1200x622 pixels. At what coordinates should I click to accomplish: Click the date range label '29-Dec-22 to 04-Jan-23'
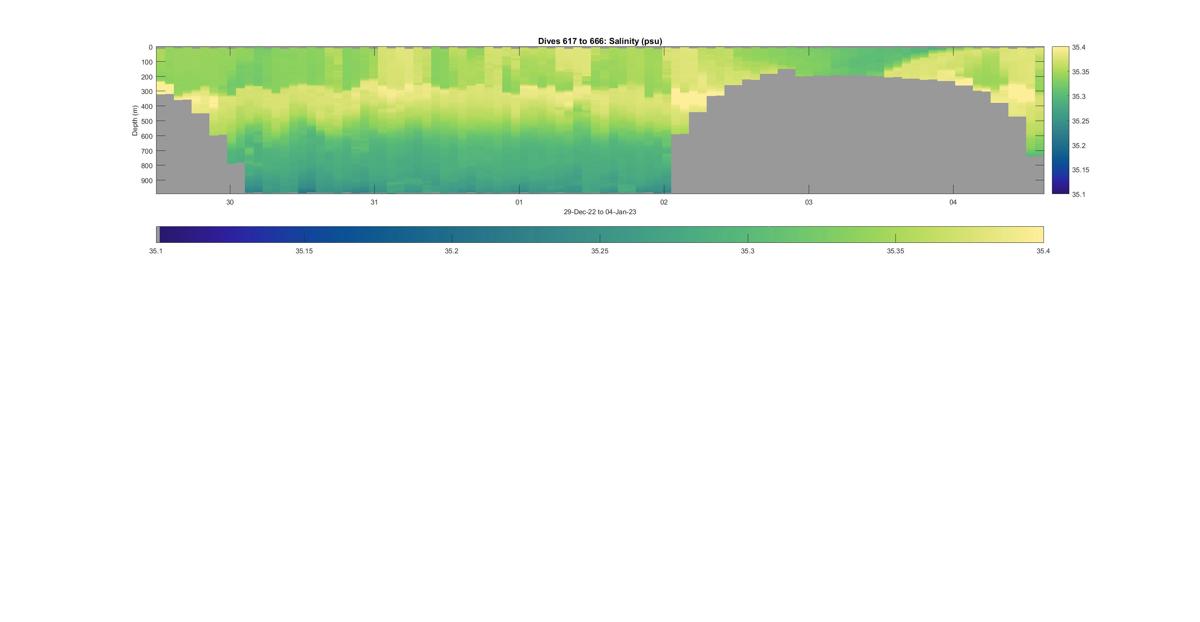pos(600,212)
